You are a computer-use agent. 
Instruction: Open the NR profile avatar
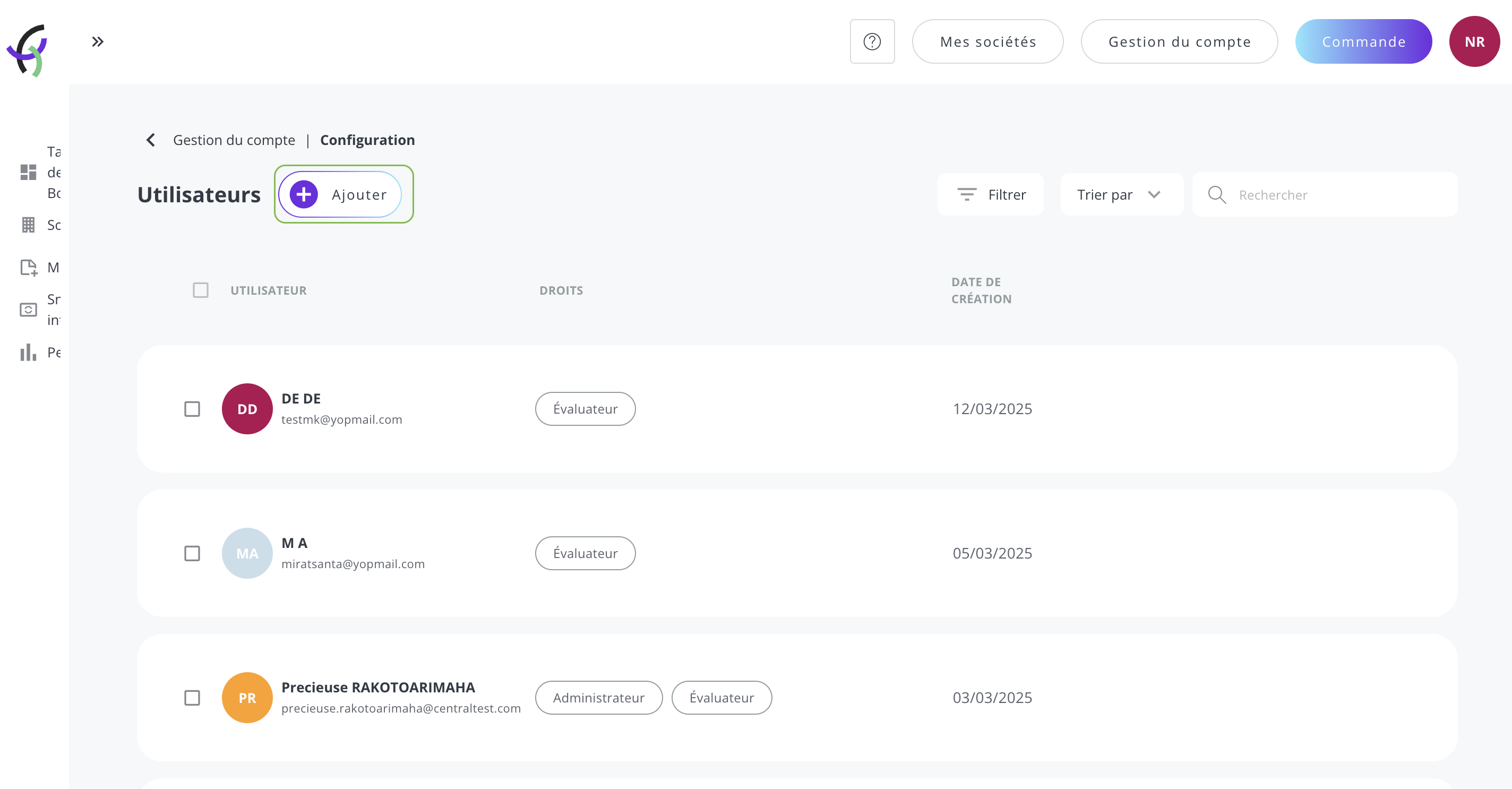(1474, 42)
